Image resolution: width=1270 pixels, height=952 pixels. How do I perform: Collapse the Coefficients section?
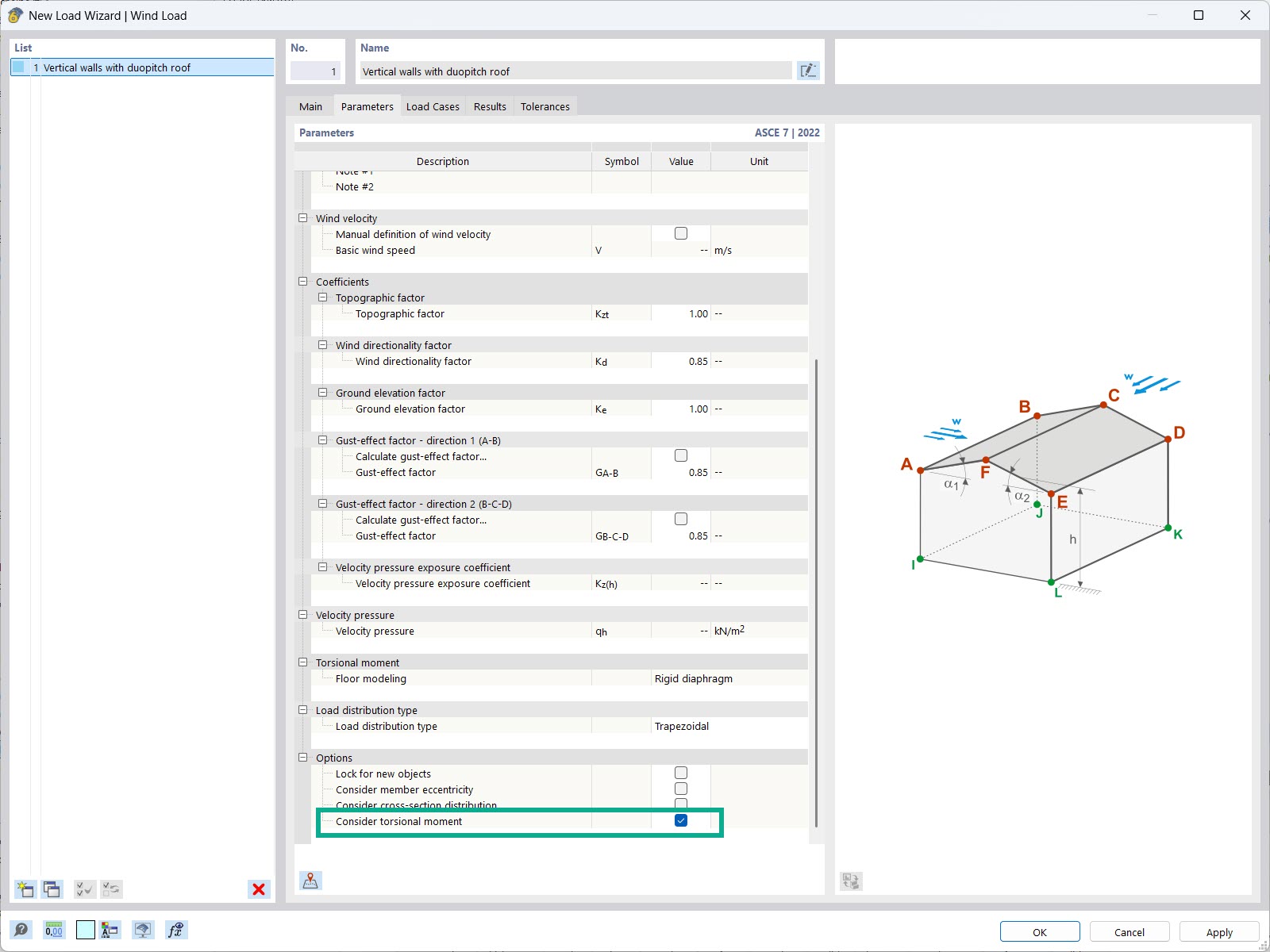tap(303, 281)
